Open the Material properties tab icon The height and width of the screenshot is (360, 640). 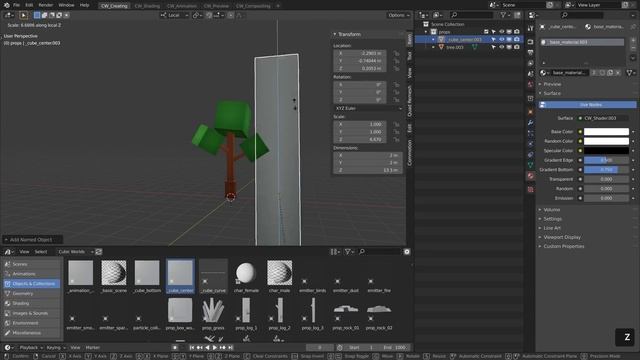coord(530,176)
